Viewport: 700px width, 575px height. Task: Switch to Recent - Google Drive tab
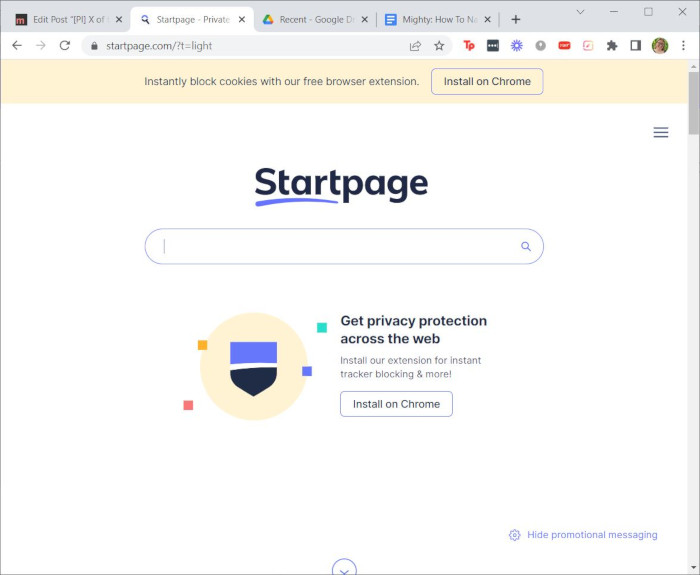(315, 19)
